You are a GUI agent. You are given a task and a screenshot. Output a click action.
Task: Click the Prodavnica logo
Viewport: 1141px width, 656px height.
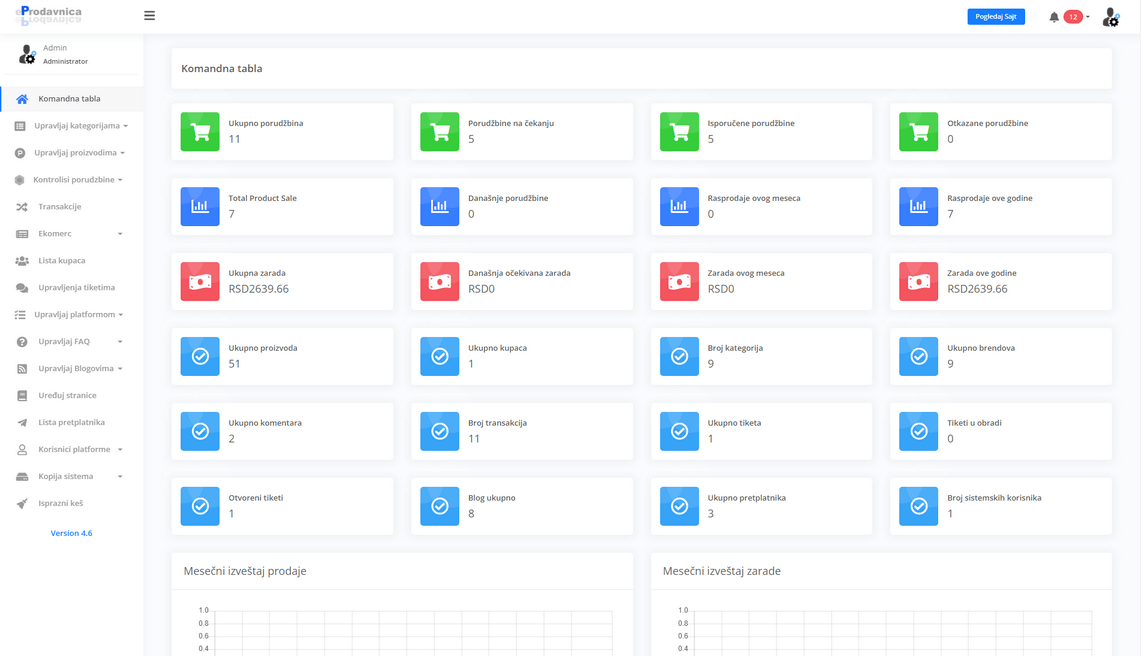[50, 15]
